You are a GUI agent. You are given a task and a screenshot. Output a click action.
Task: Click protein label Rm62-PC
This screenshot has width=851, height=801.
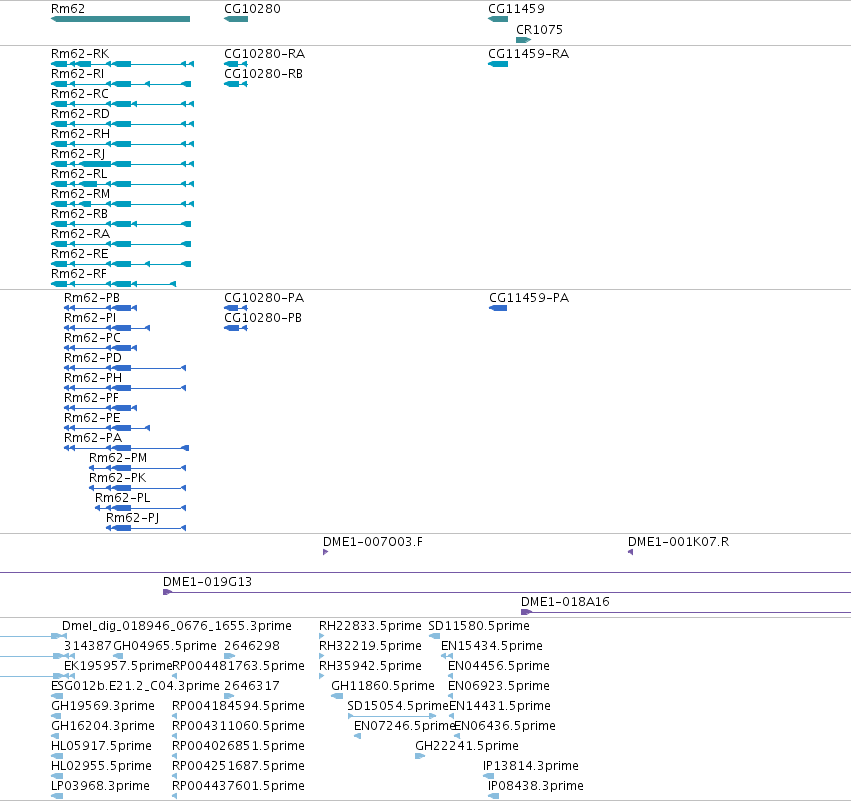tap(92, 338)
